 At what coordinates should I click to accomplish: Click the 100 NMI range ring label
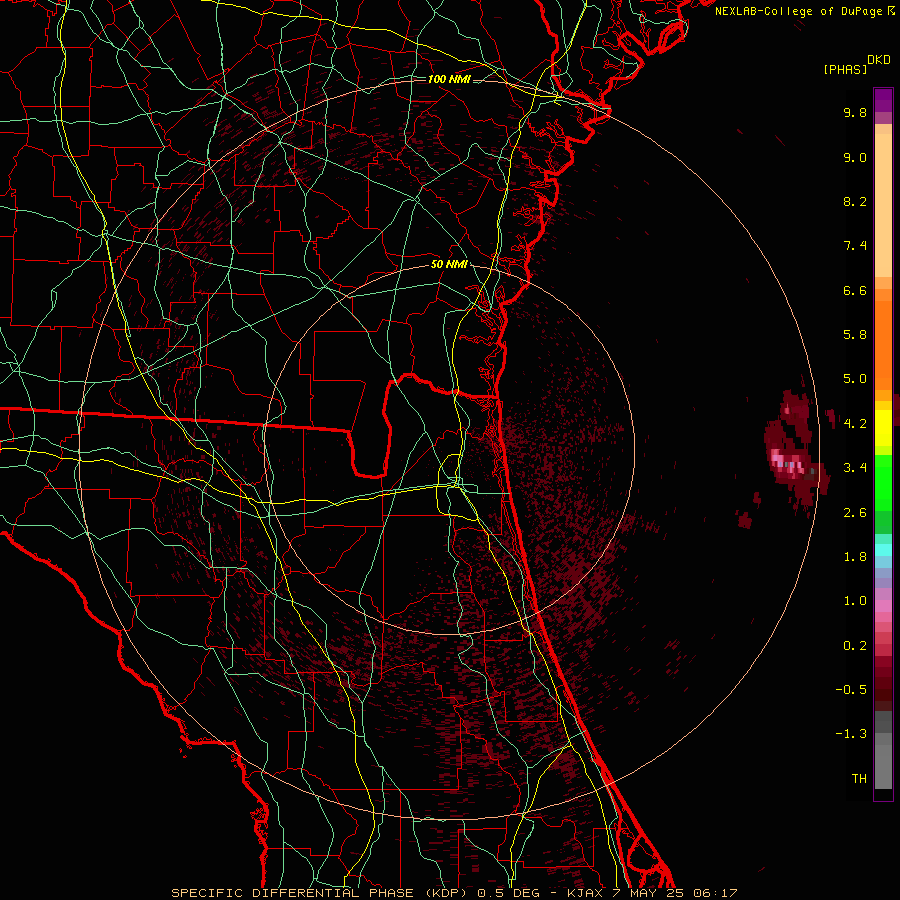point(449,79)
